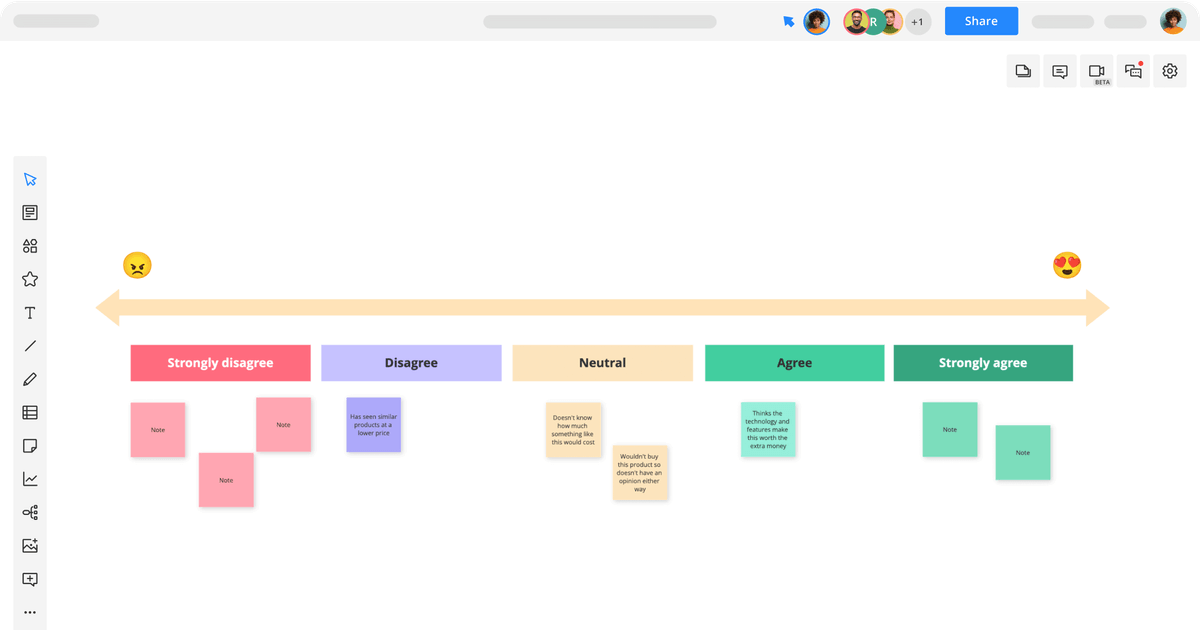Expand more tools with the three dots

click(x=30, y=612)
